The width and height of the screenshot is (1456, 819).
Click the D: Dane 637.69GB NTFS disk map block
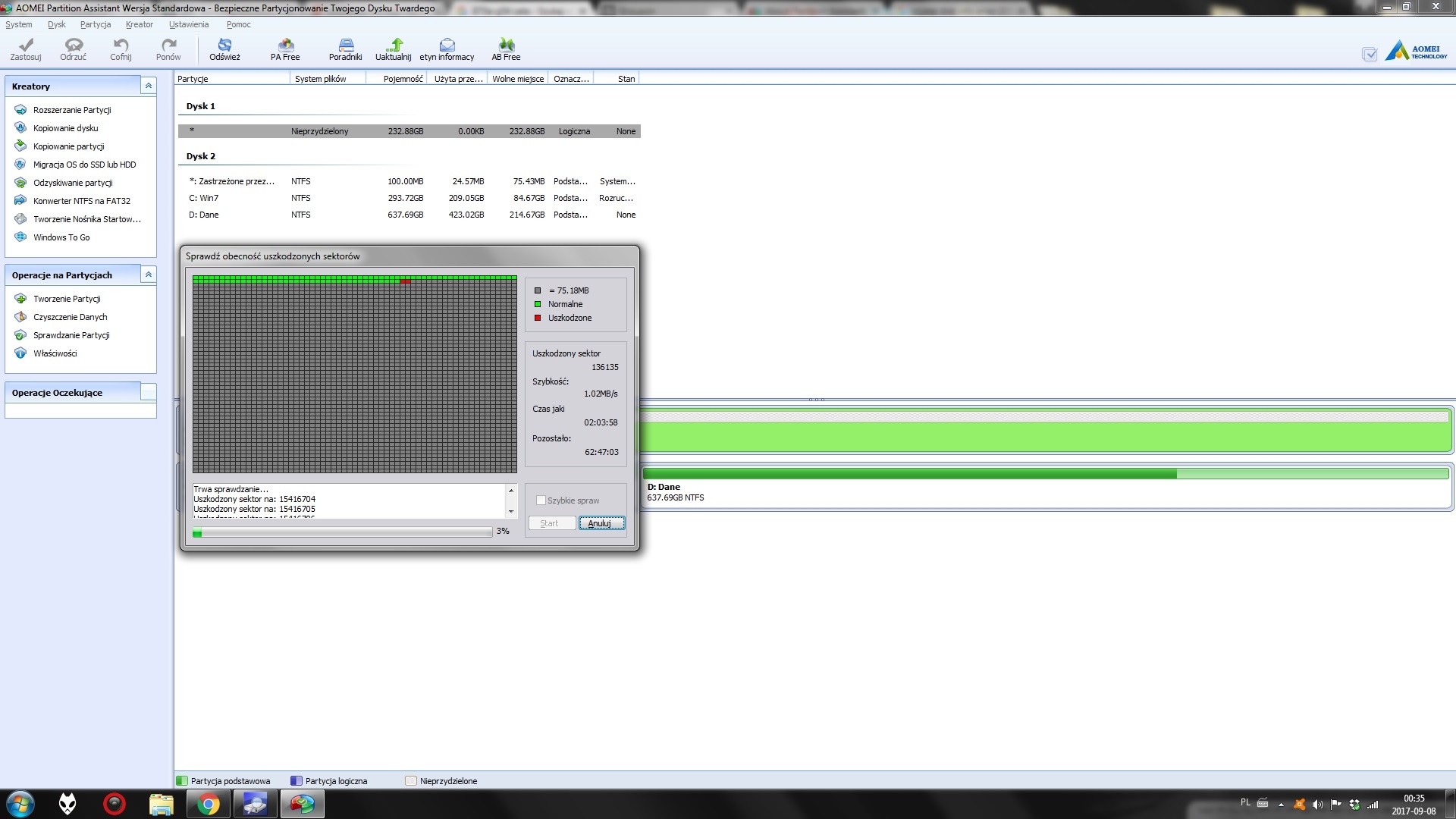click(x=1046, y=487)
